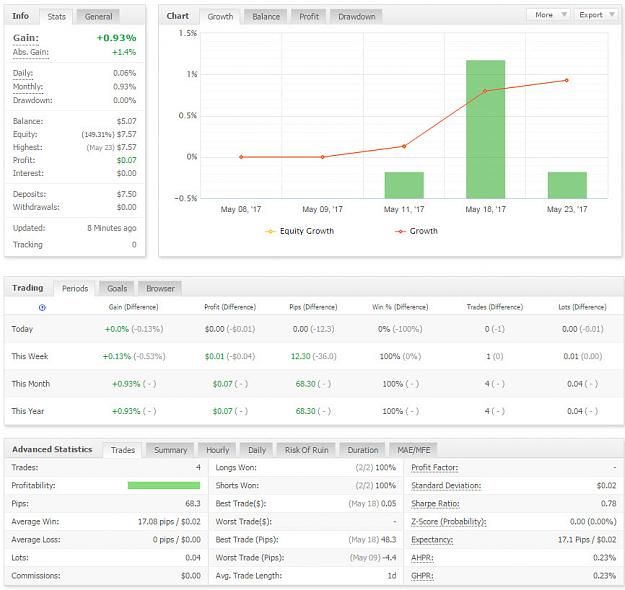Image resolution: width=625 pixels, height=590 pixels.
Task: Click the Lots (Difference) column header
Action: pyautogui.click(x=582, y=307)
